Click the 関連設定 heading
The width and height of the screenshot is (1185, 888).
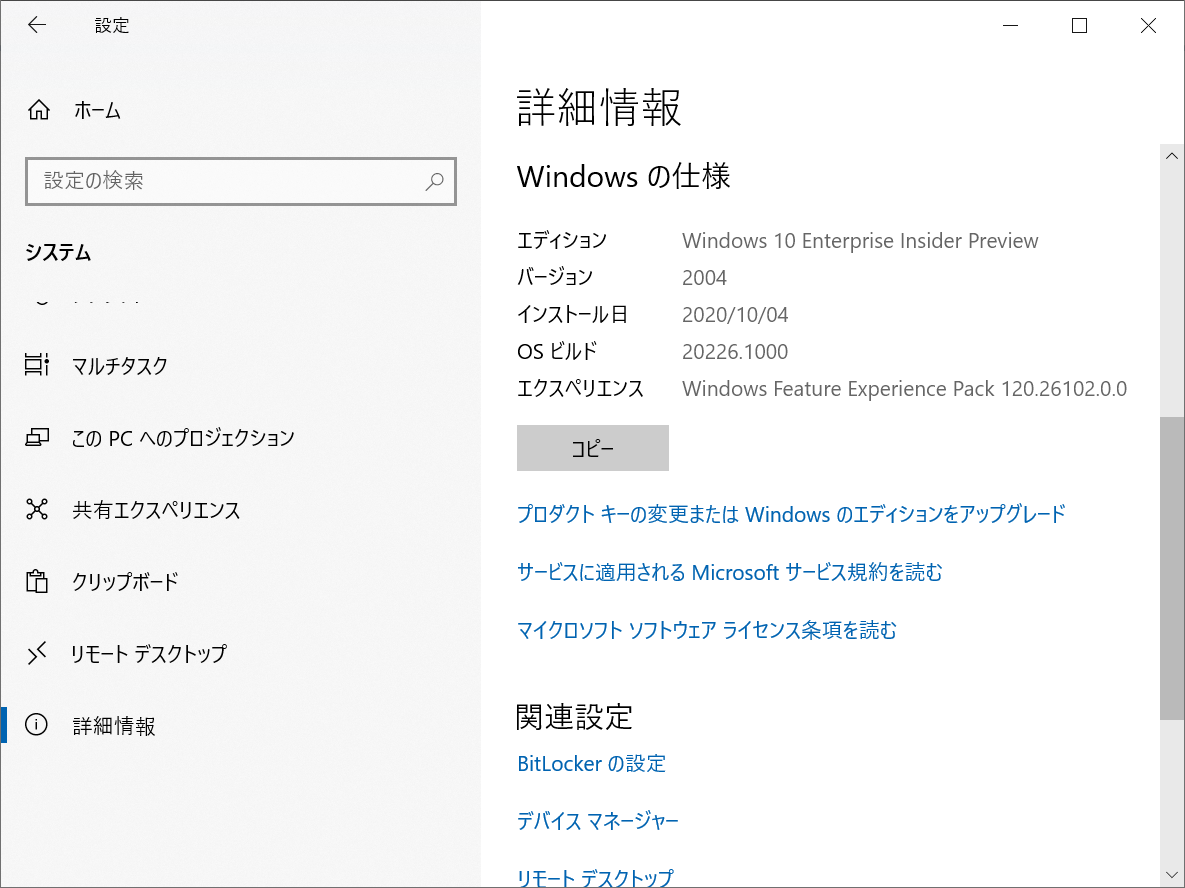click(x=574, y=716)
